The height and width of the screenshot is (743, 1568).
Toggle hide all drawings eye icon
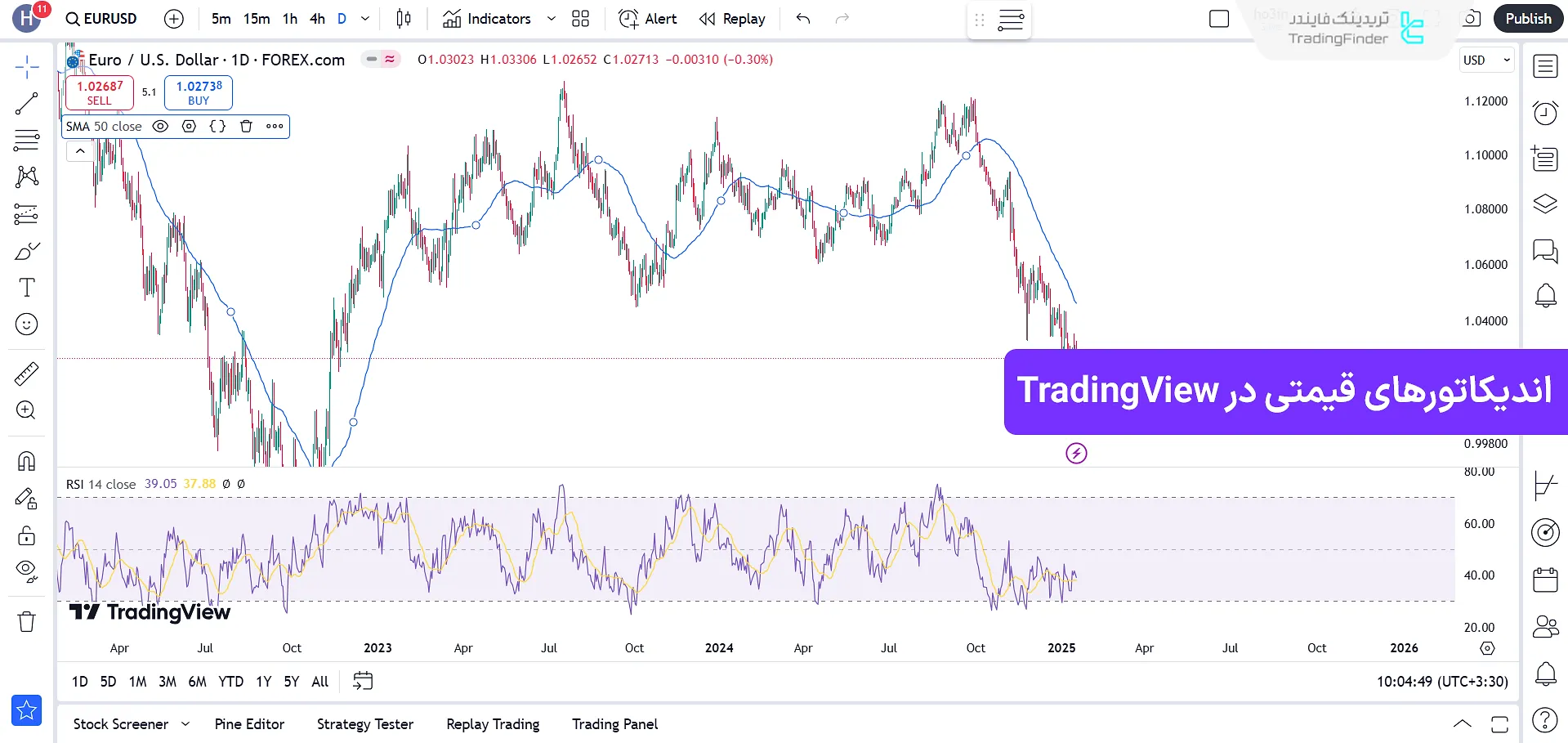pyautogui.click(x=26, y=571)
